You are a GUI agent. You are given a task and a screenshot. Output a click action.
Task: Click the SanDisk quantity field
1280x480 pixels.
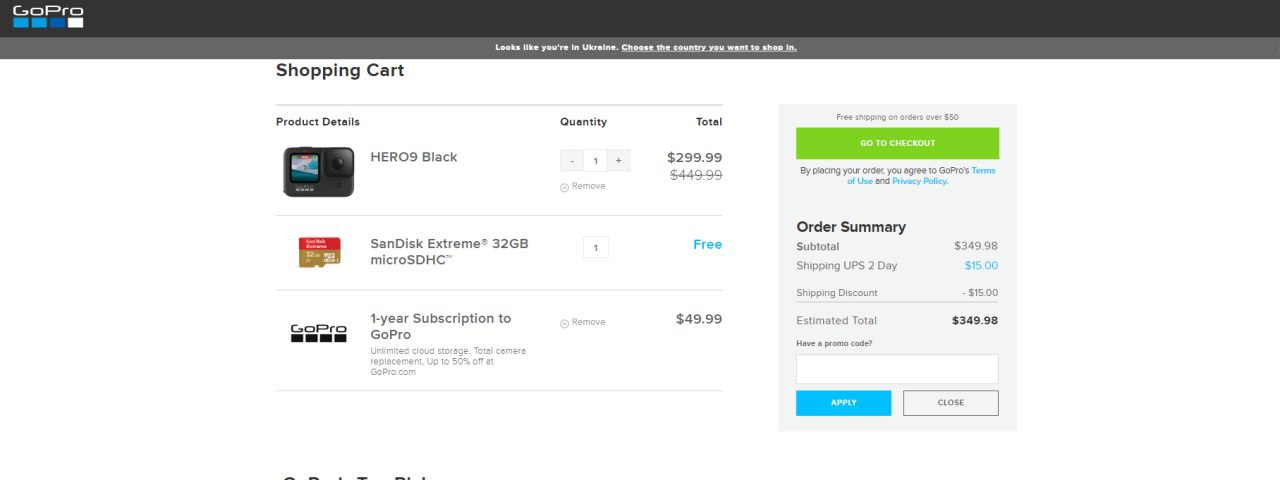click(x=595, y=247)
